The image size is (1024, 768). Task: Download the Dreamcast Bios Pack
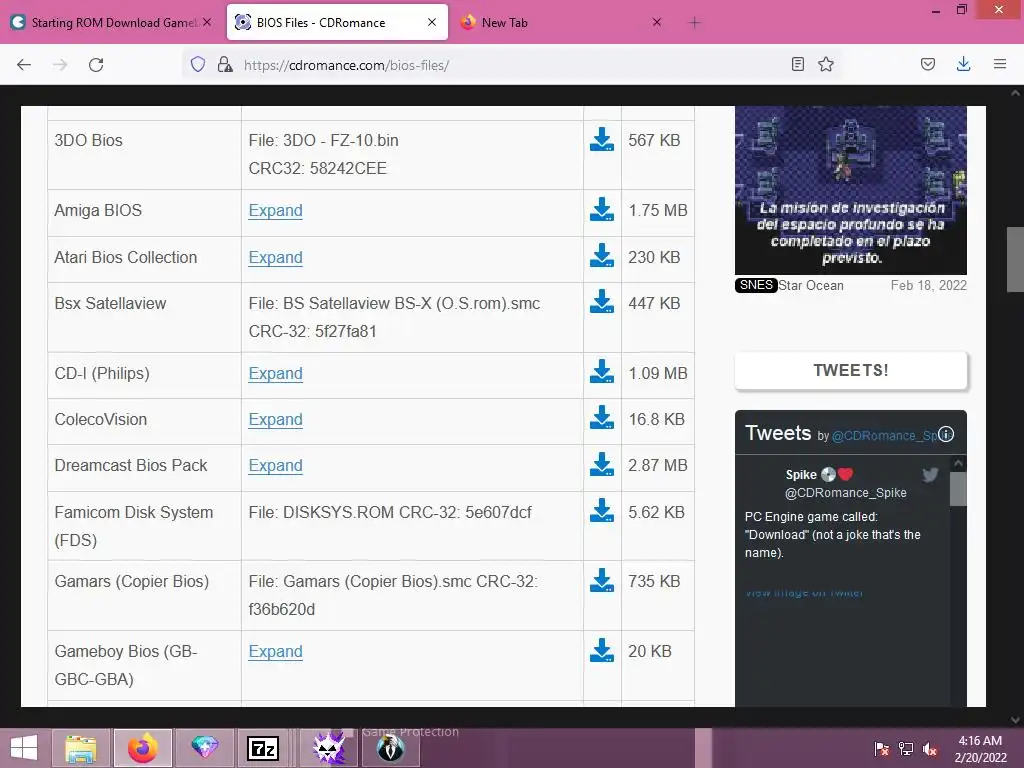[x=601, y=464]
